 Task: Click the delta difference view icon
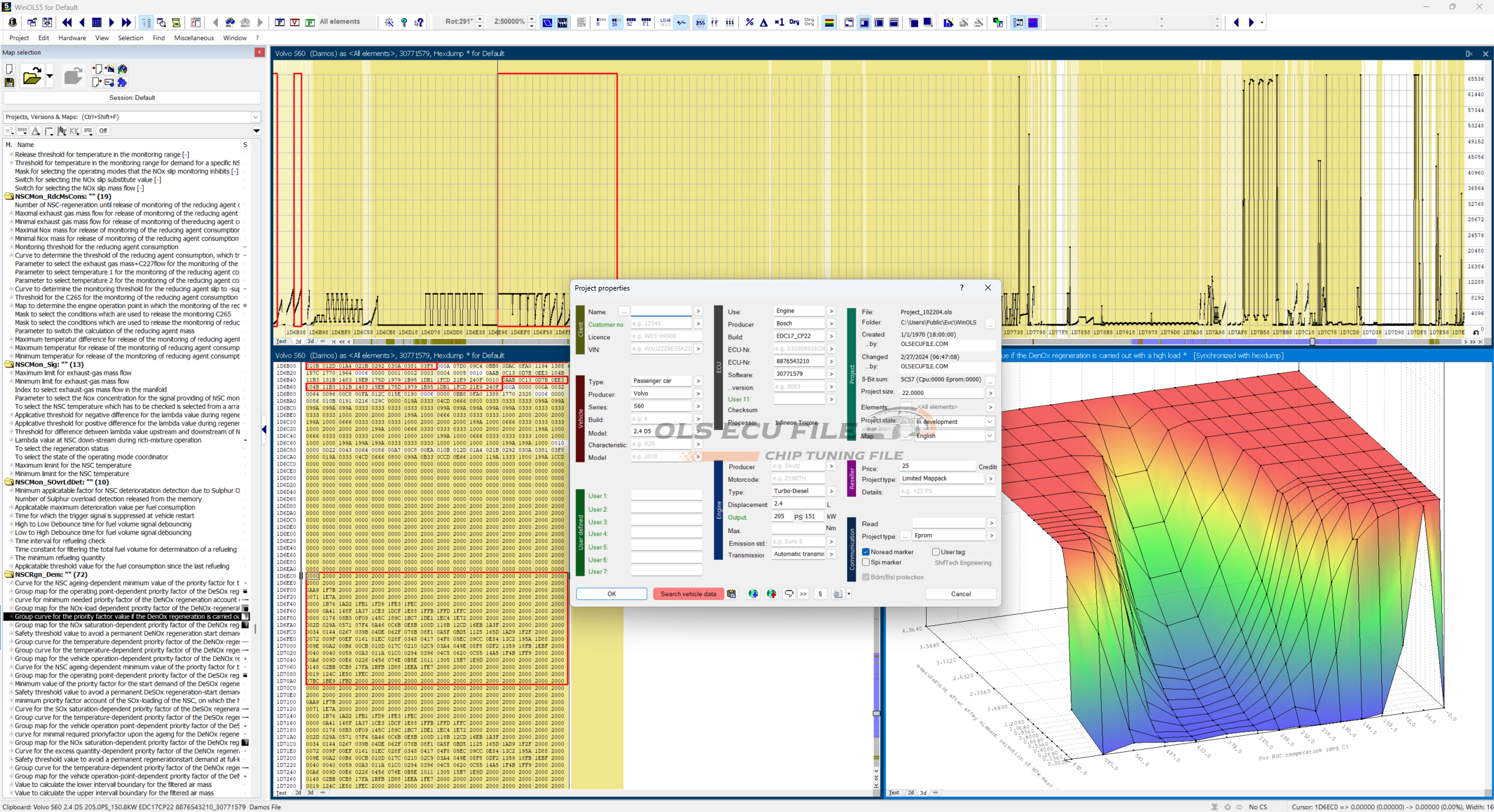[x=763, y=22]
